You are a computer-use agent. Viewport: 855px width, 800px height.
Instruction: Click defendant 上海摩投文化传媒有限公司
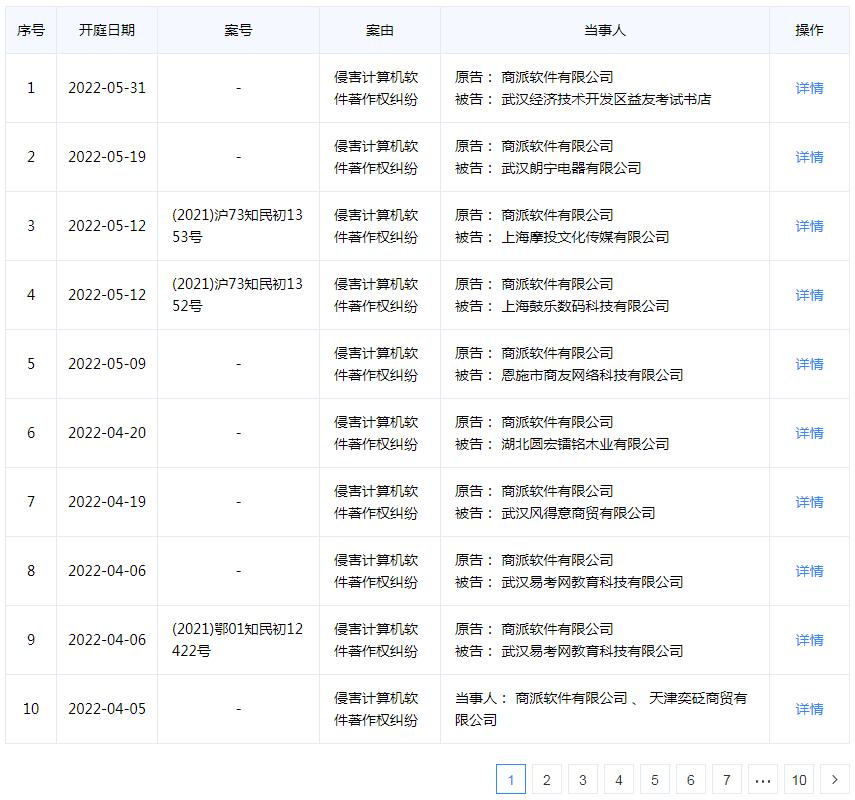585,237
